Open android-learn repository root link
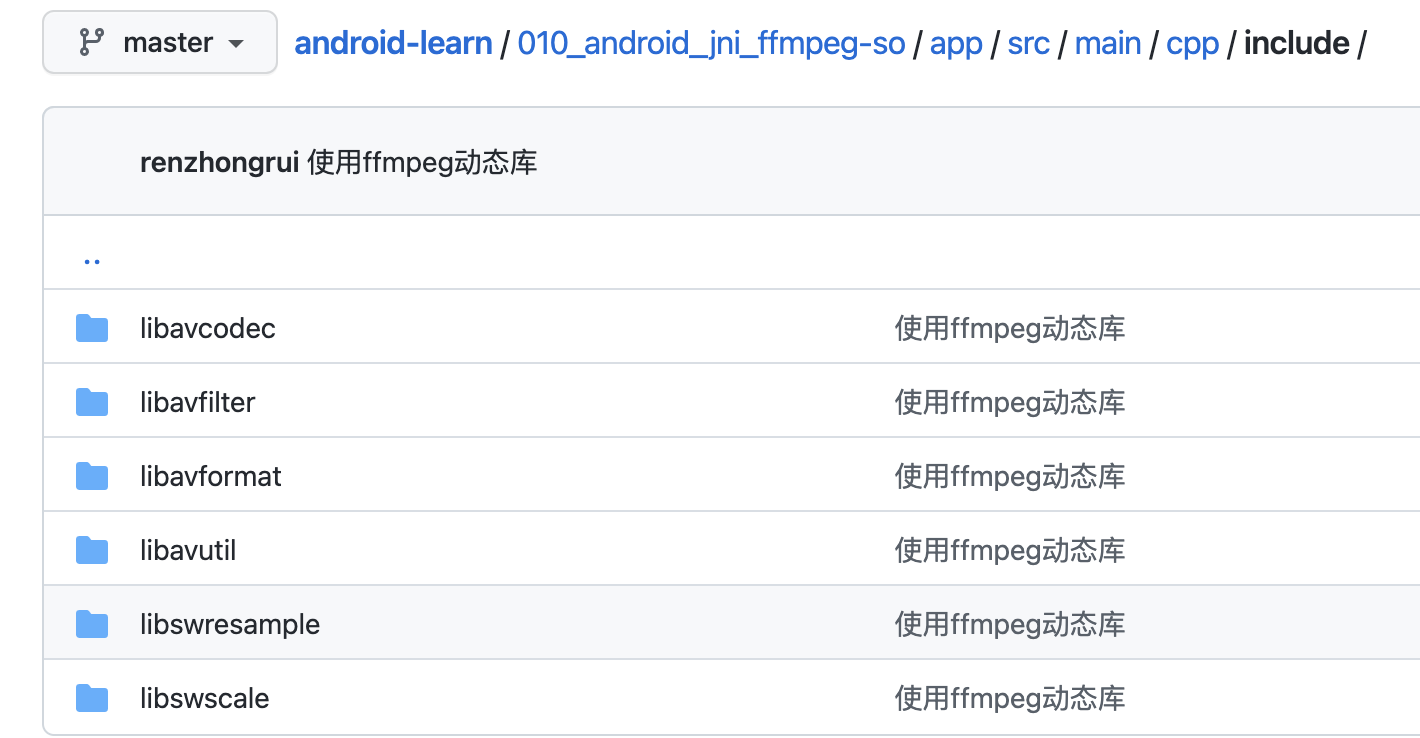 [393, 43]
